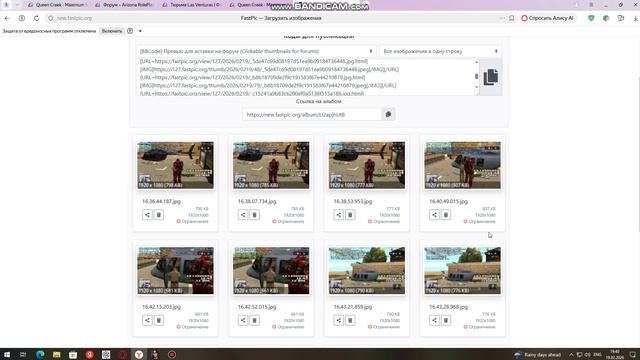This screenshot has height=360, width=640.
Task: Bookmark this page with the bookmark icon
Action: click(511, 18)
